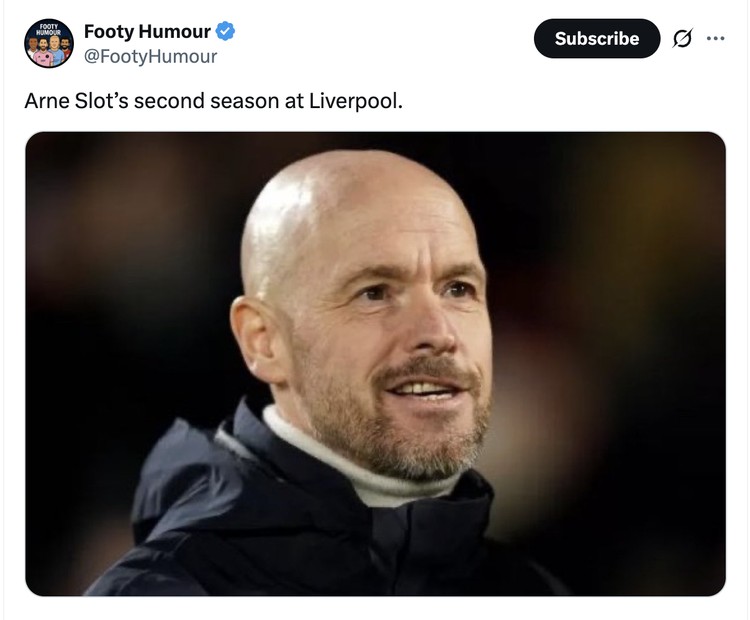Expand the post's ellipsis menu
Image resolution: width=750 pixels, height=620 pixels.
pyautogui.click(x=715, y=39)
